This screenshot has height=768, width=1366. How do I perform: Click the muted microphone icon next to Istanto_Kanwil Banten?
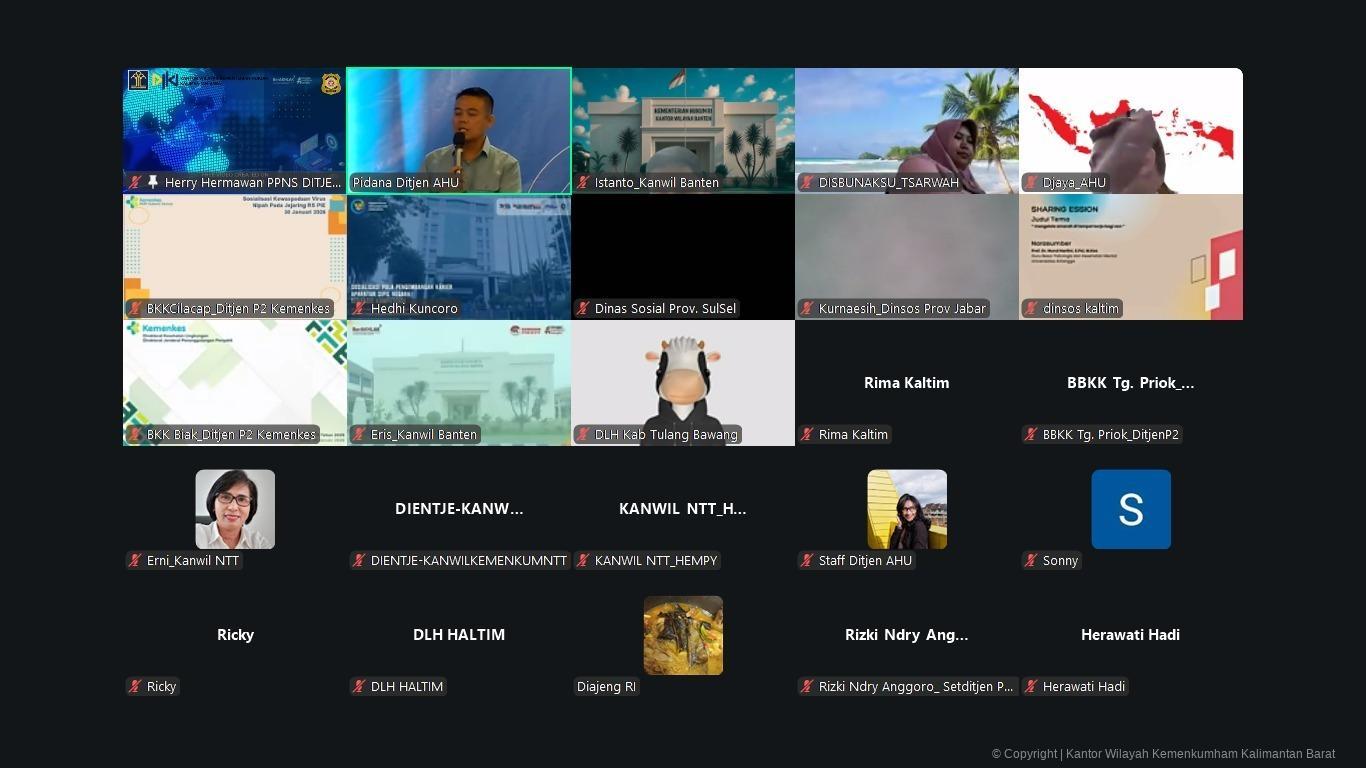583,183
